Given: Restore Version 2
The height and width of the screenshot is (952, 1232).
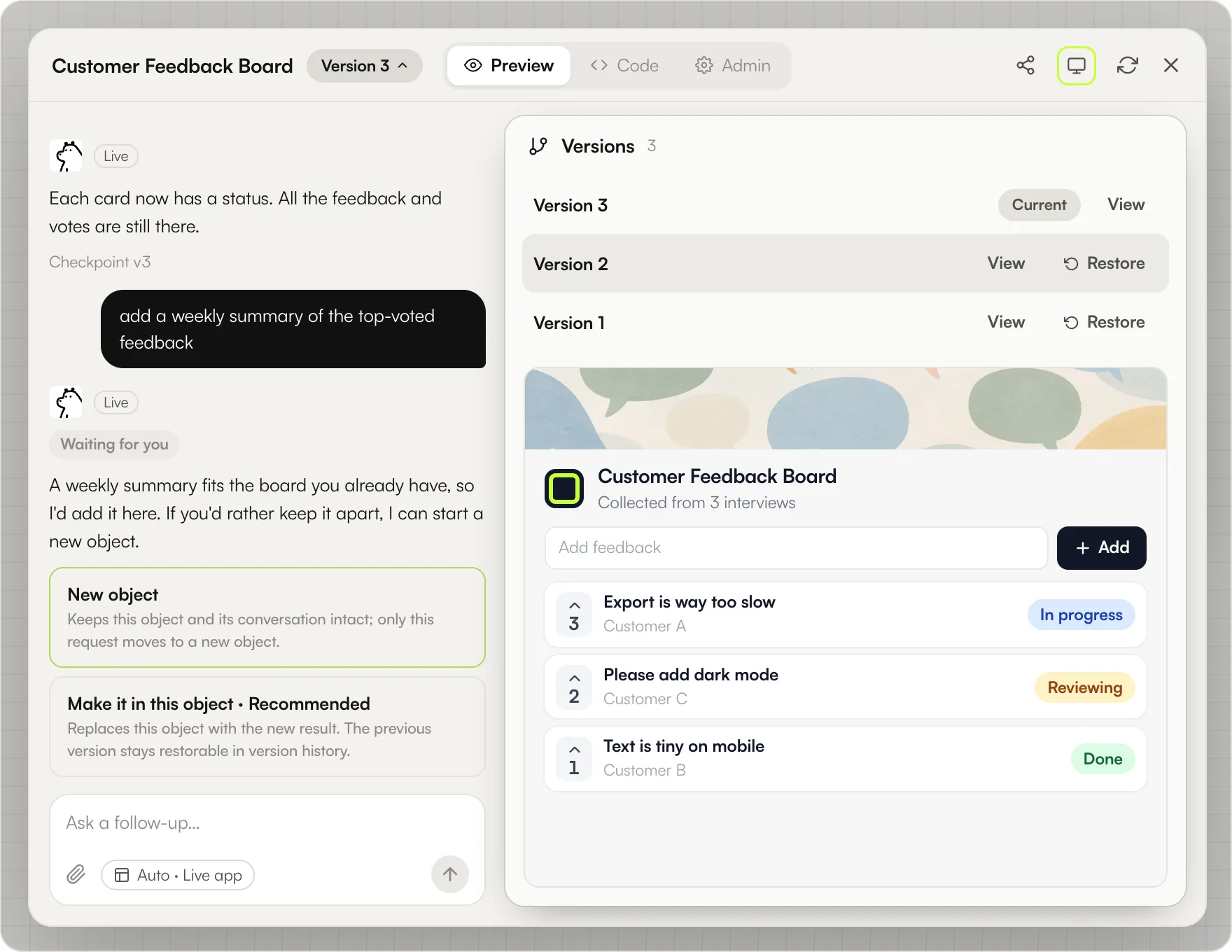Looking at the screenshot, I should pos(1105,263).
